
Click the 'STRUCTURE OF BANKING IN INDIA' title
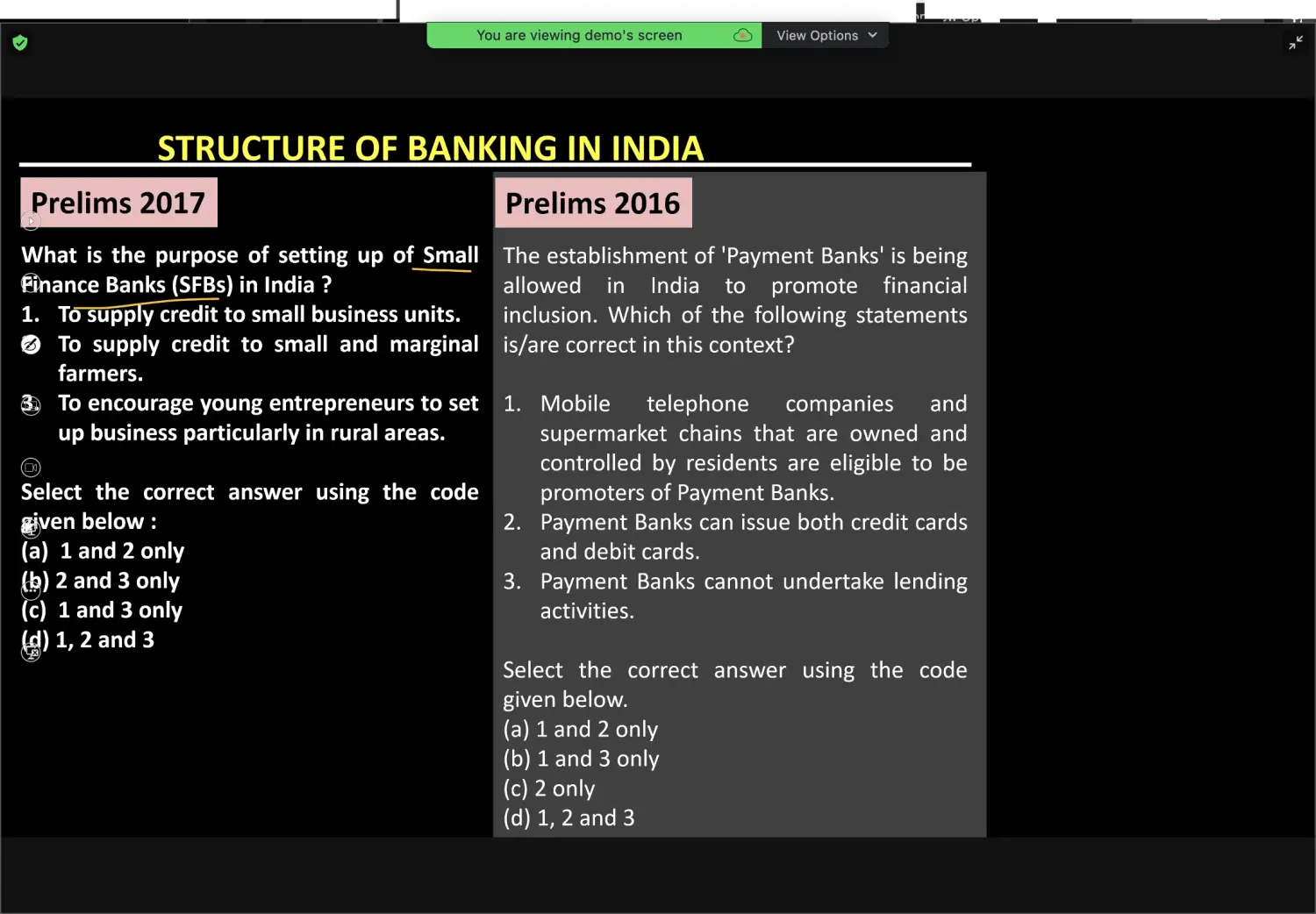(x=431, y=147)
